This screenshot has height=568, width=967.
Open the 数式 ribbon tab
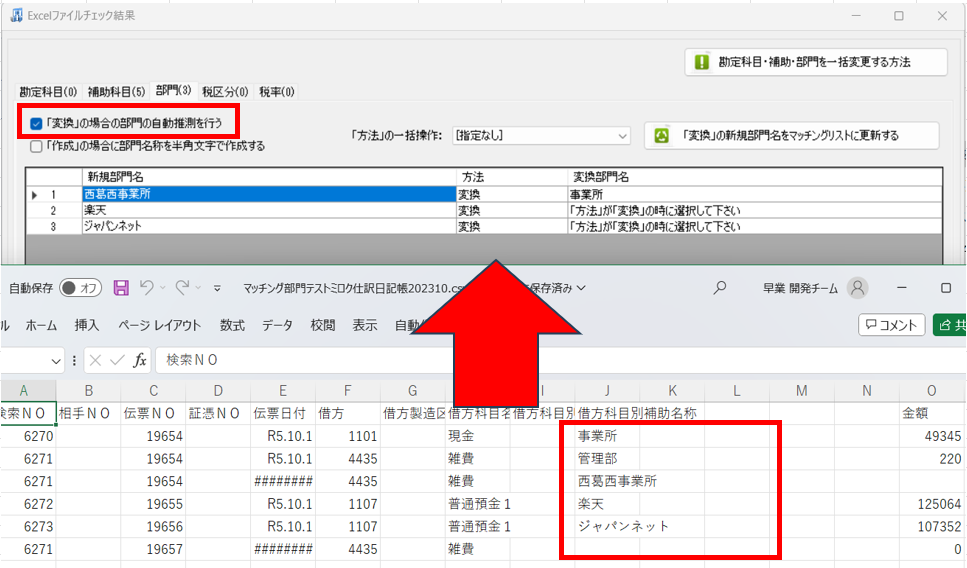(232, 326)
